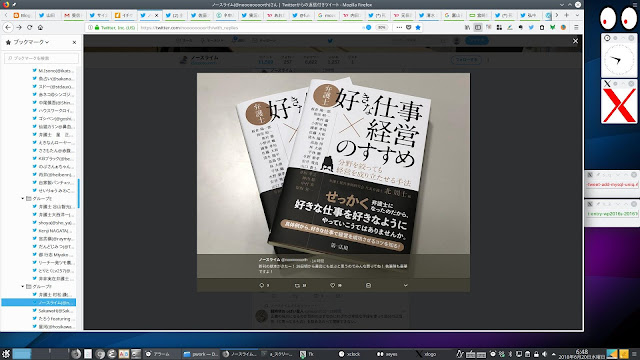Close the bookmarks sidebar

[x=74, y=42]
